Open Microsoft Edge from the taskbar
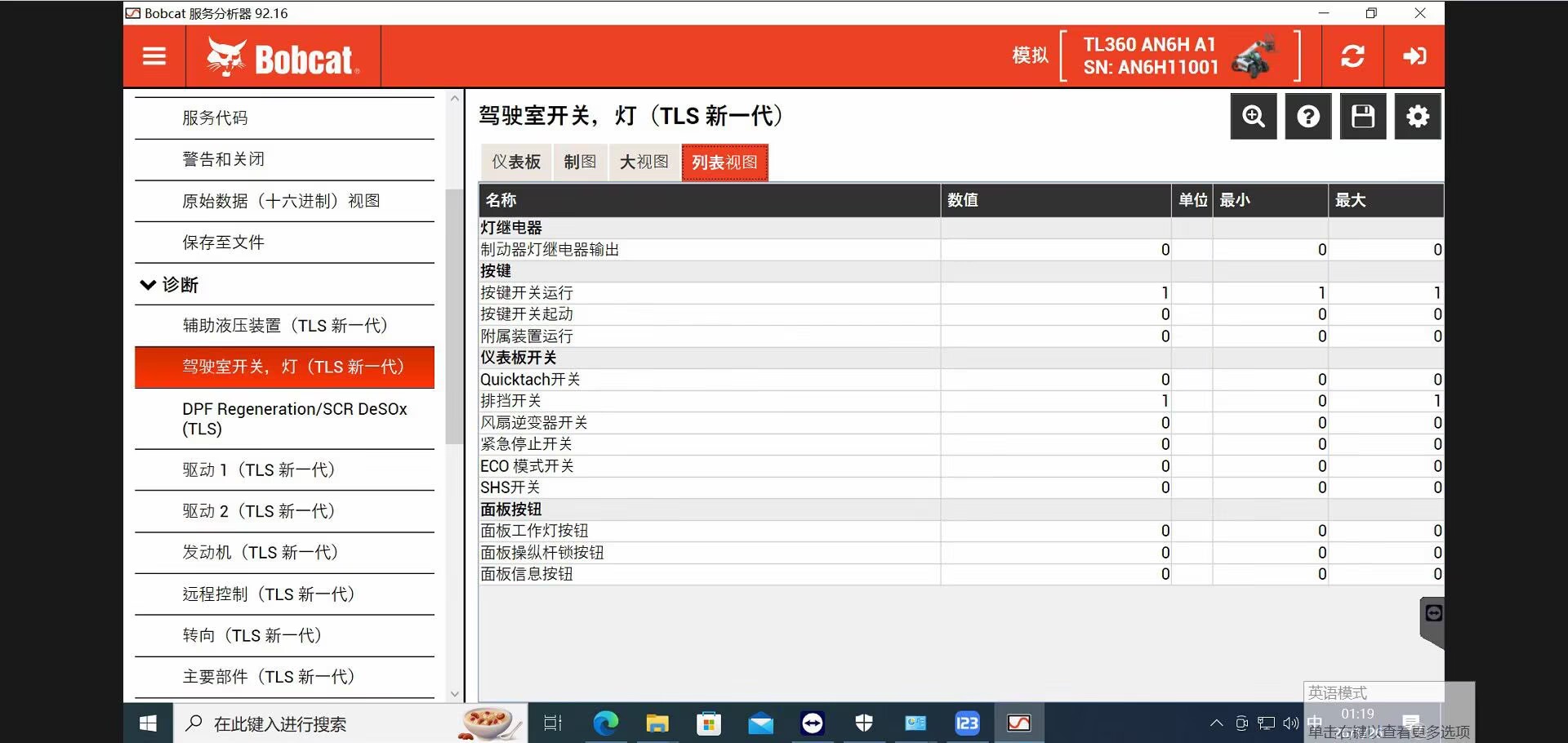1568x743 pixels. point(605,723)
